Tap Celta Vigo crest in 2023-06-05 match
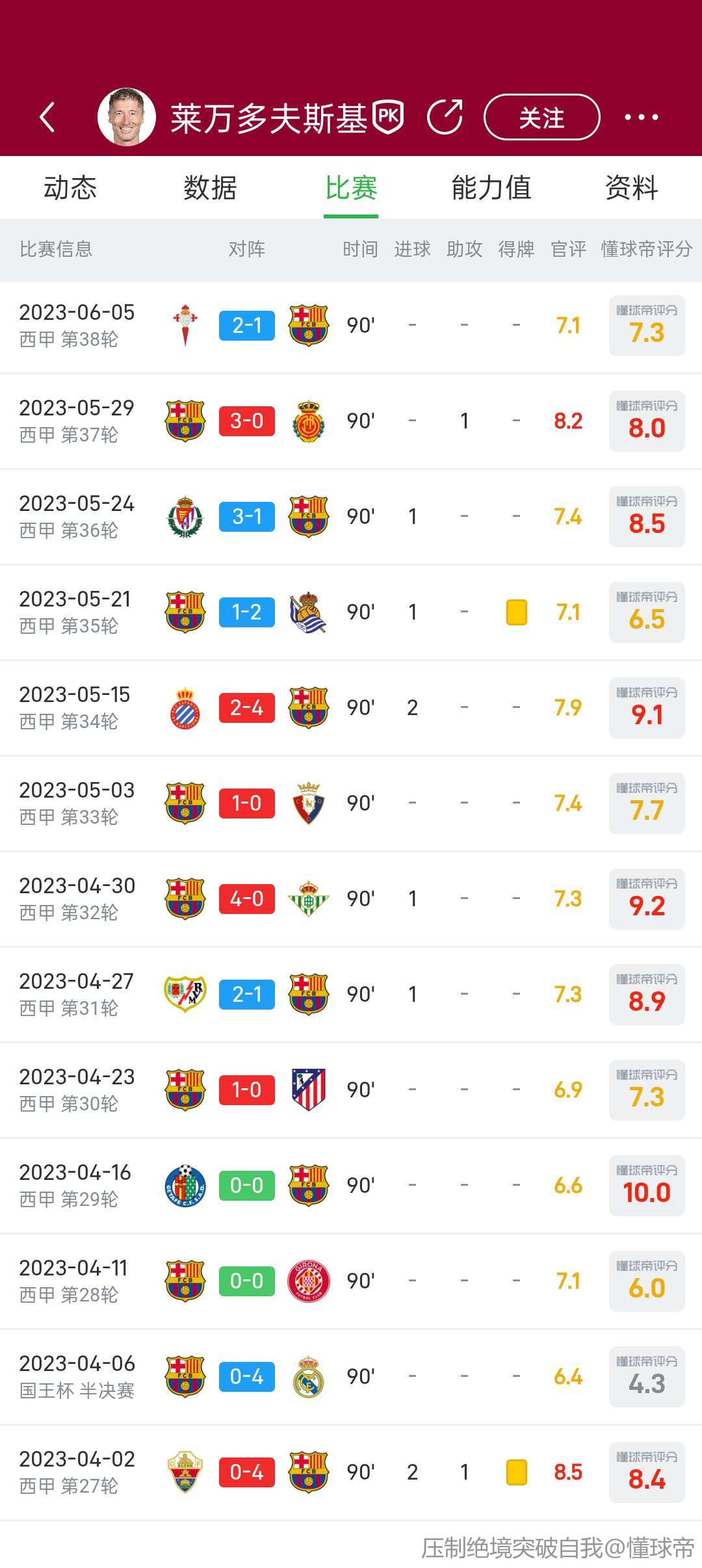This screenshot has width=702, height=1568. (x=185, y=325)
